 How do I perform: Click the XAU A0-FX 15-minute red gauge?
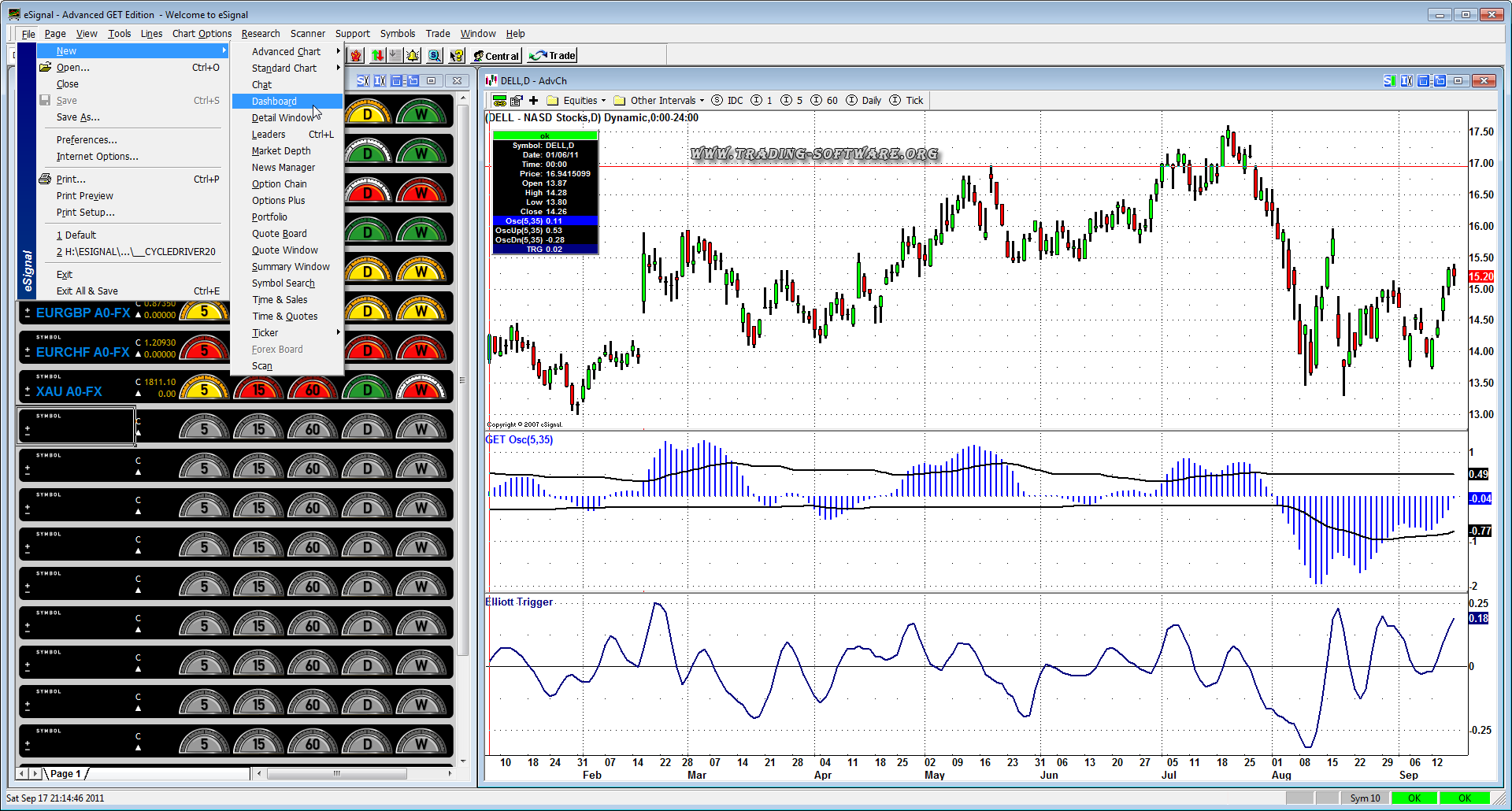[x=258, y=390]
